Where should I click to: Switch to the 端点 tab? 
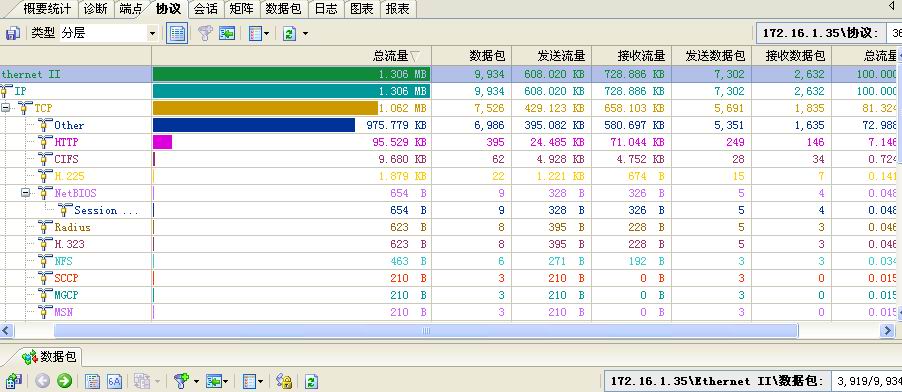pos(132,9)
